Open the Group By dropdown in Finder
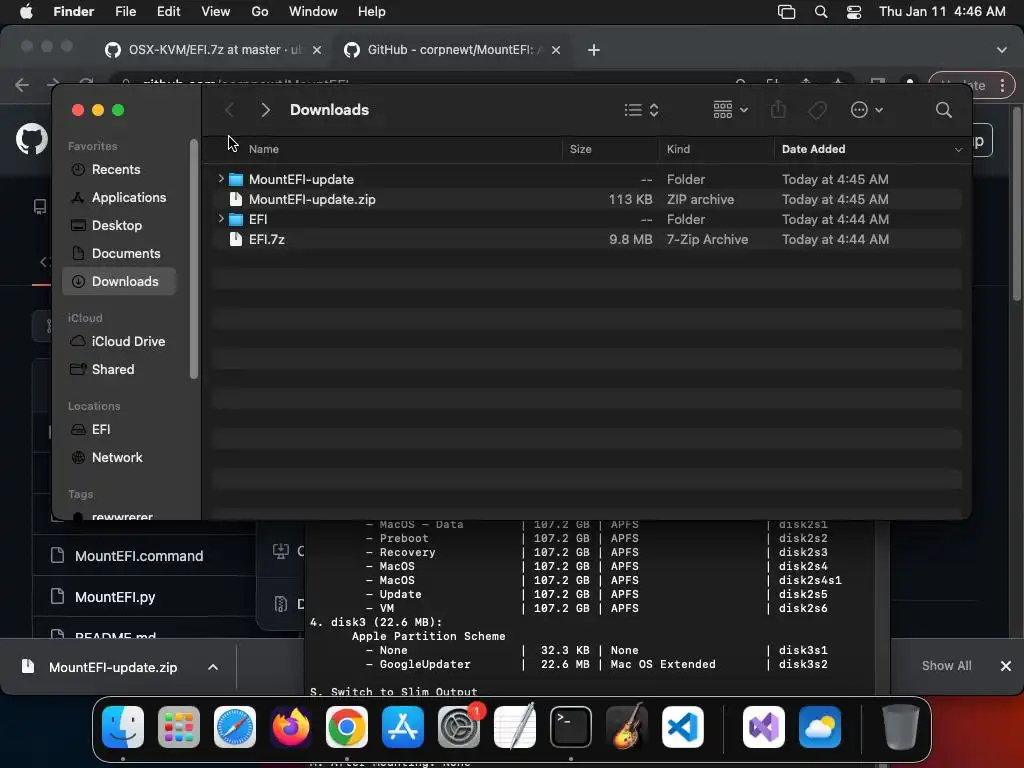Screen dimensions: 1024x768 click(x=730, y=110)
